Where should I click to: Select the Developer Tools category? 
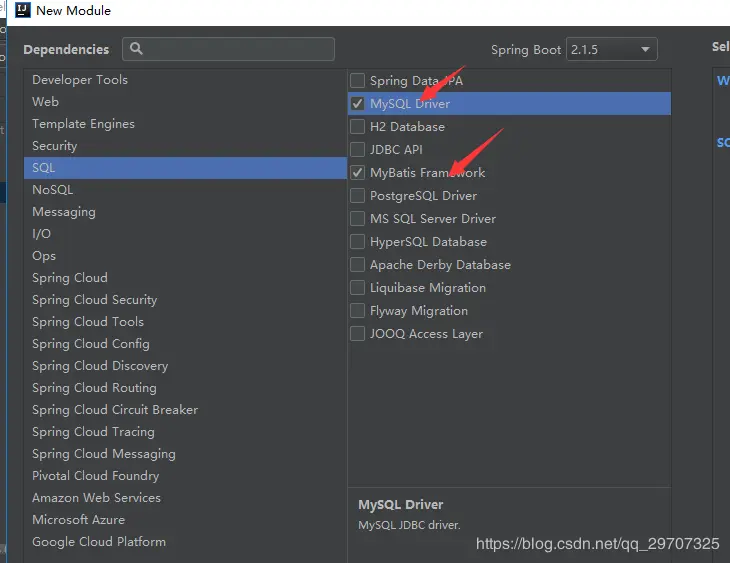(185, 80)
